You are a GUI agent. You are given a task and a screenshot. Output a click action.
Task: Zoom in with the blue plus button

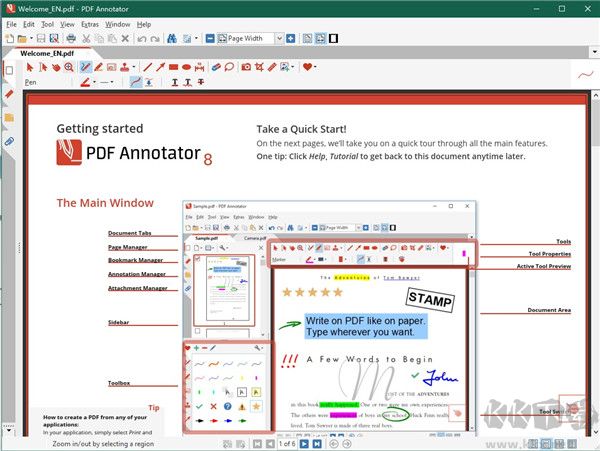291,38
